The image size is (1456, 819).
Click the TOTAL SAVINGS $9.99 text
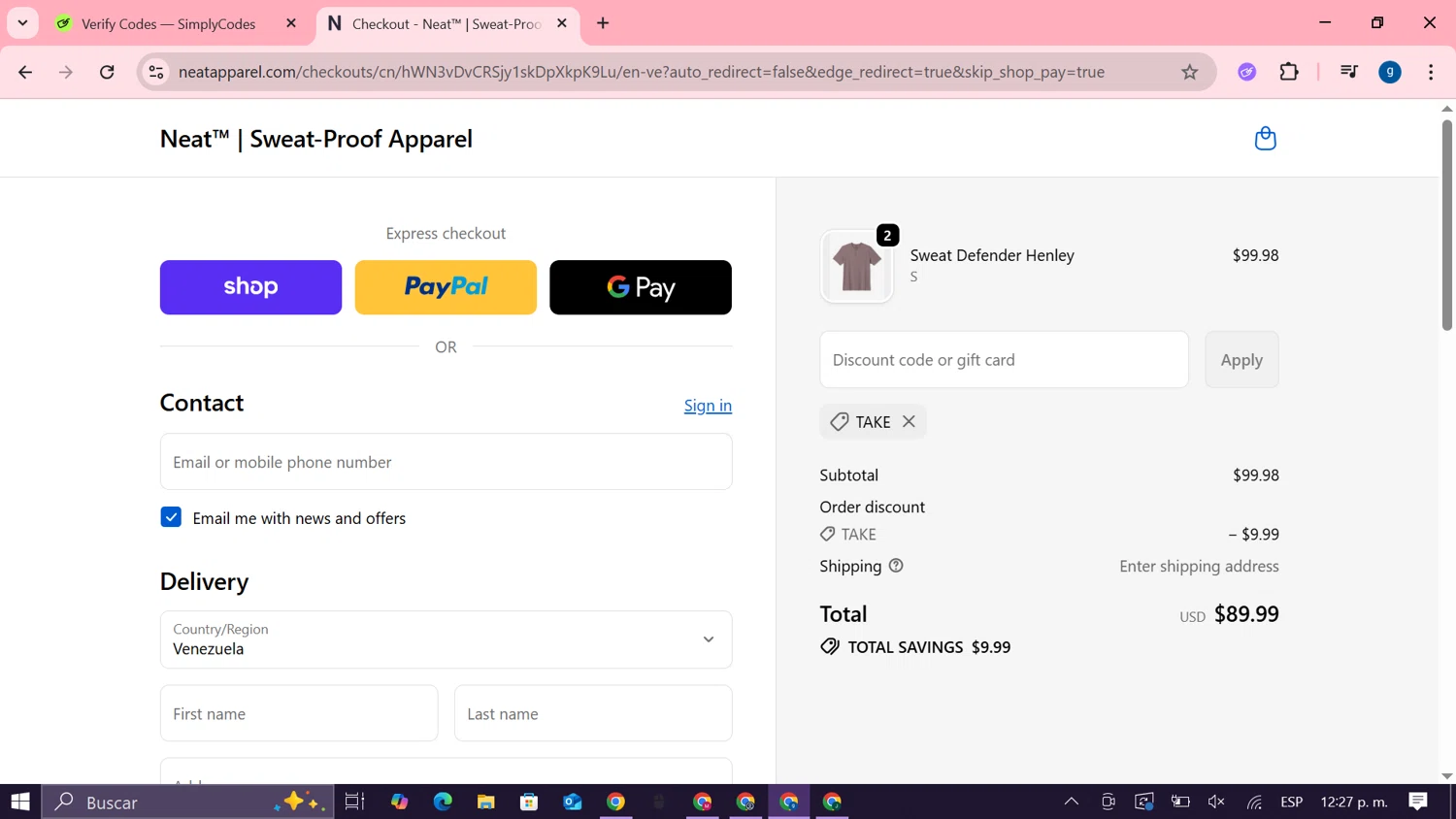[x=929, y=647]
